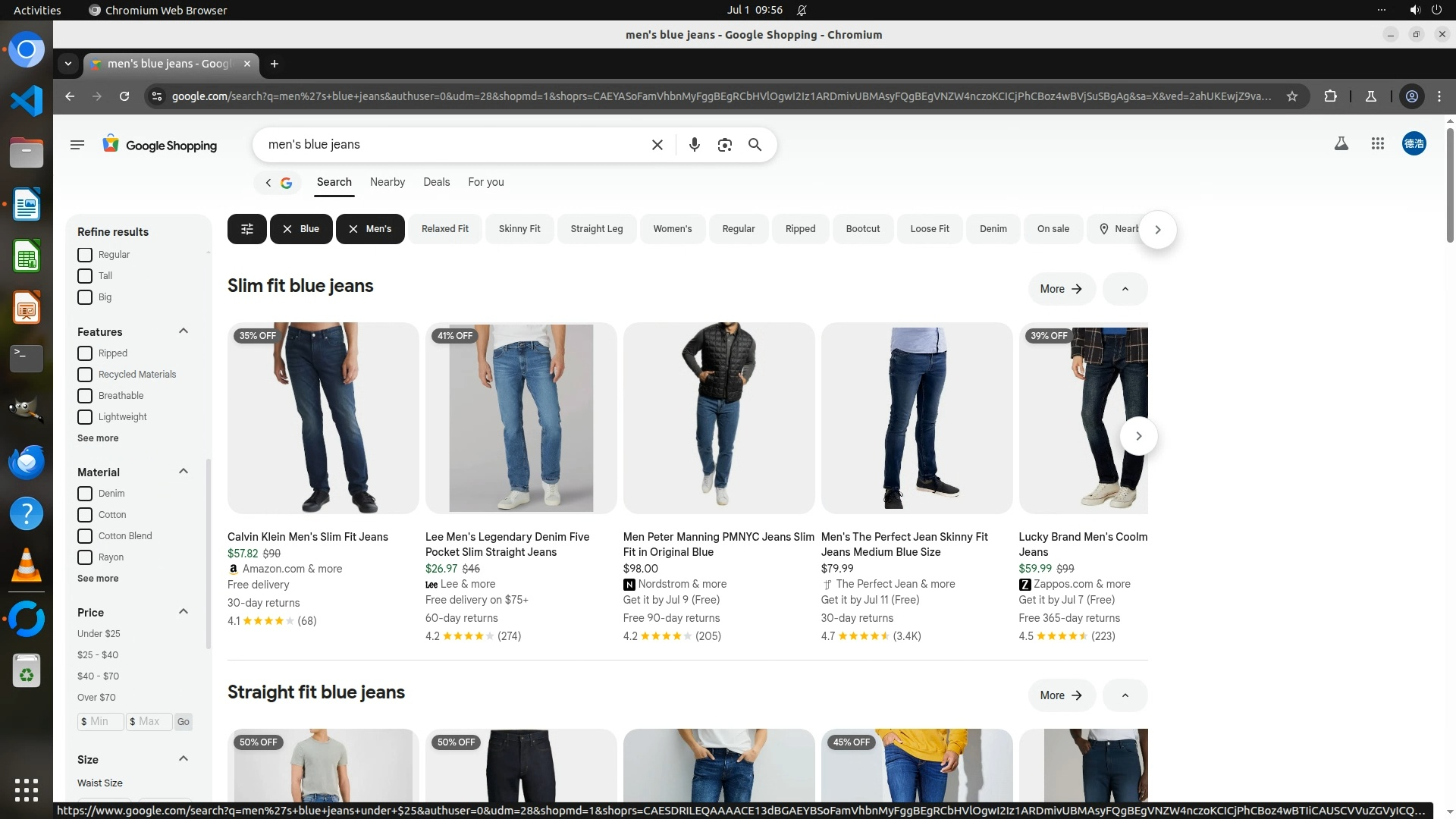Viewport: 1456px width, 819px height.
Task: Open the all filters icon button
Action: [247, 229]
